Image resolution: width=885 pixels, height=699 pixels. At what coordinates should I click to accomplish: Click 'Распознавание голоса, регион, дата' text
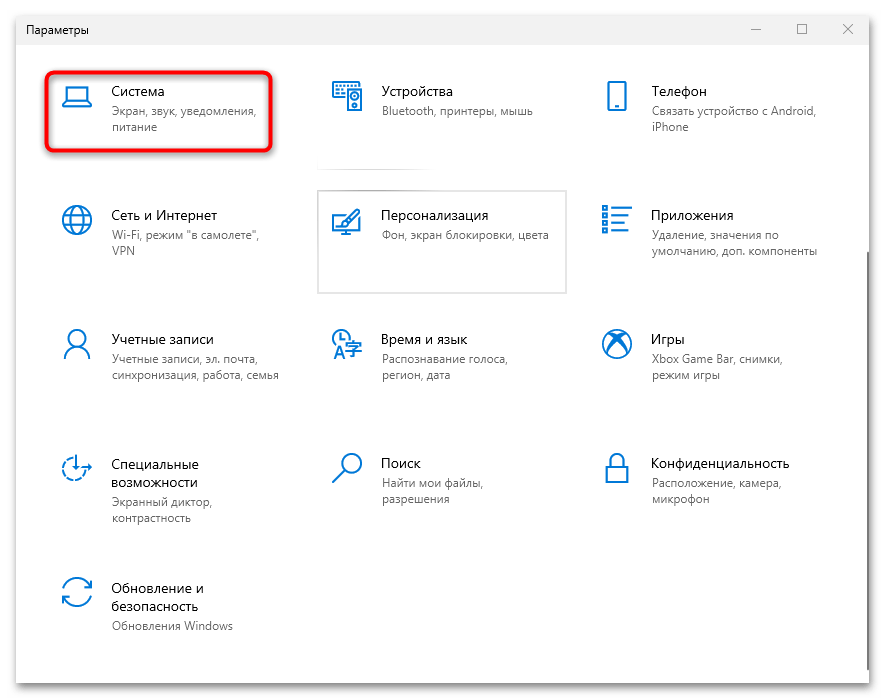(x=445, y=367)
